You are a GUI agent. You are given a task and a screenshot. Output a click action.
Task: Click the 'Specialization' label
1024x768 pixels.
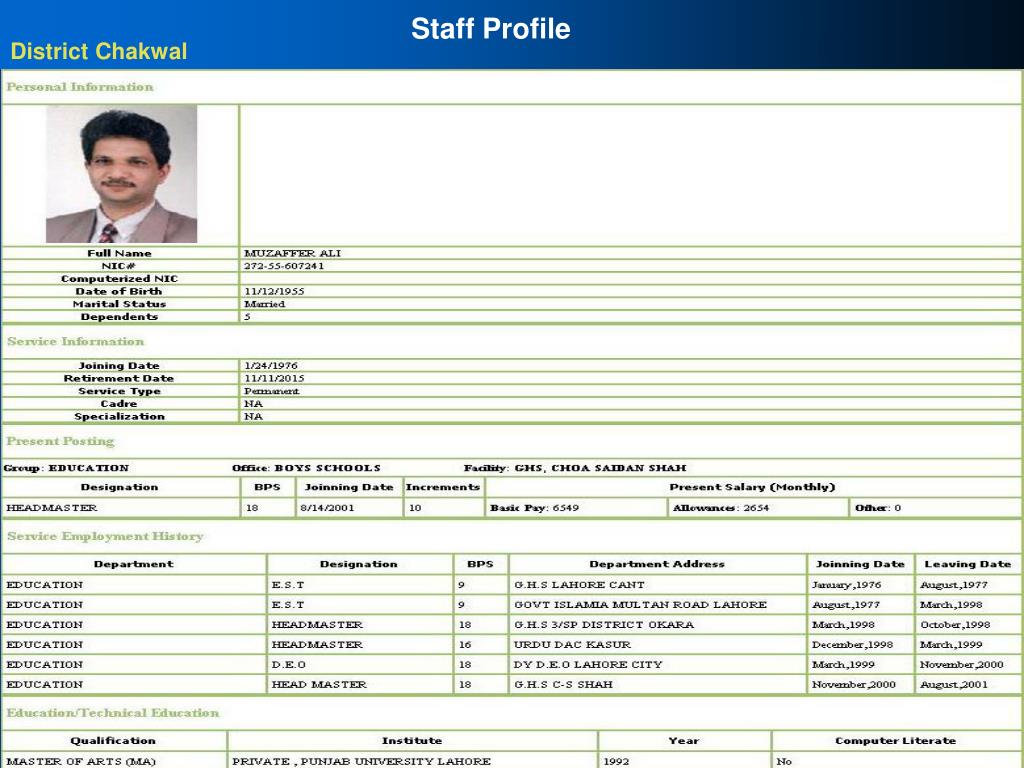point(120,417)
